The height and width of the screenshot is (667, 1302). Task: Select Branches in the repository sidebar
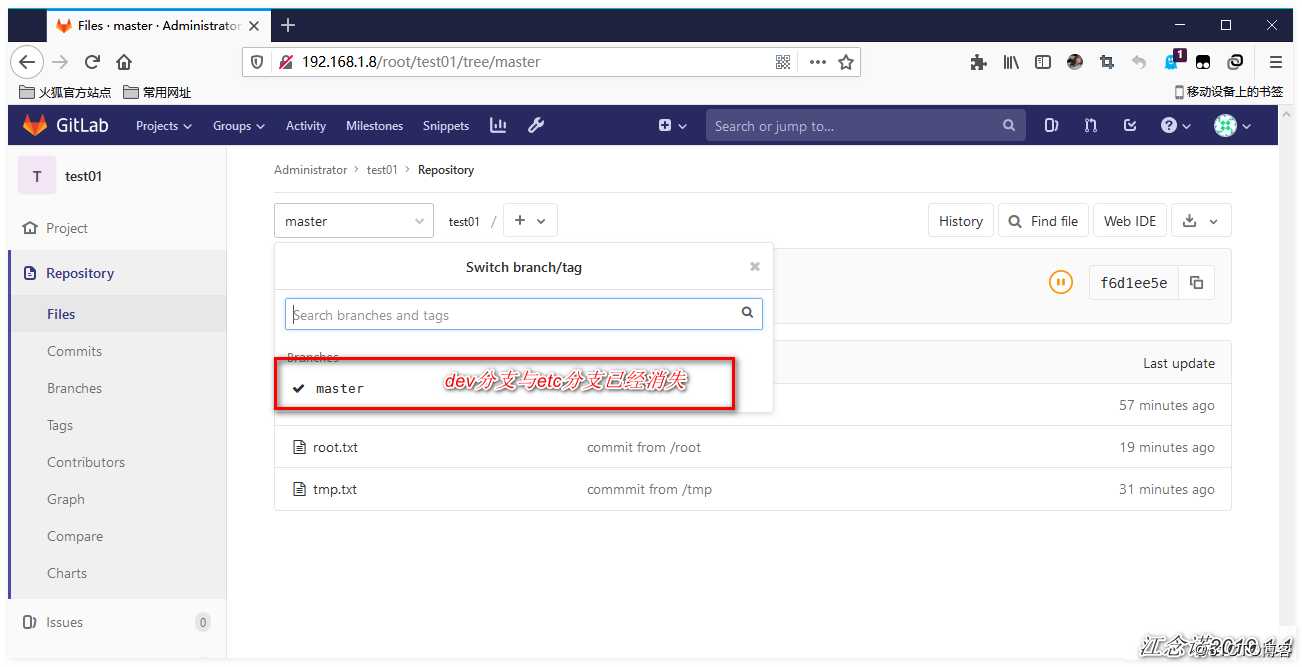(74, 388)
